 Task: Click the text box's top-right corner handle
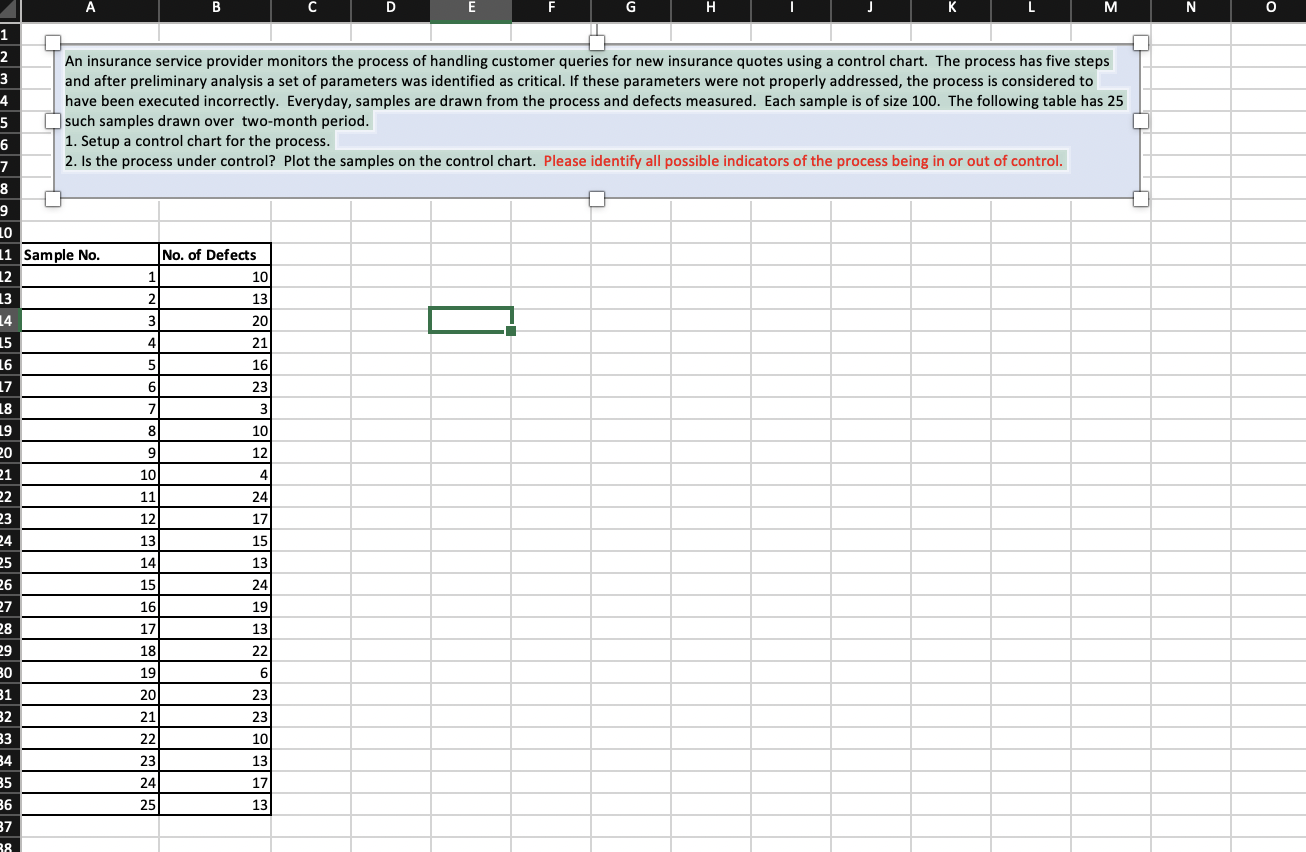pyautogui.click(x=1141, y=44)
